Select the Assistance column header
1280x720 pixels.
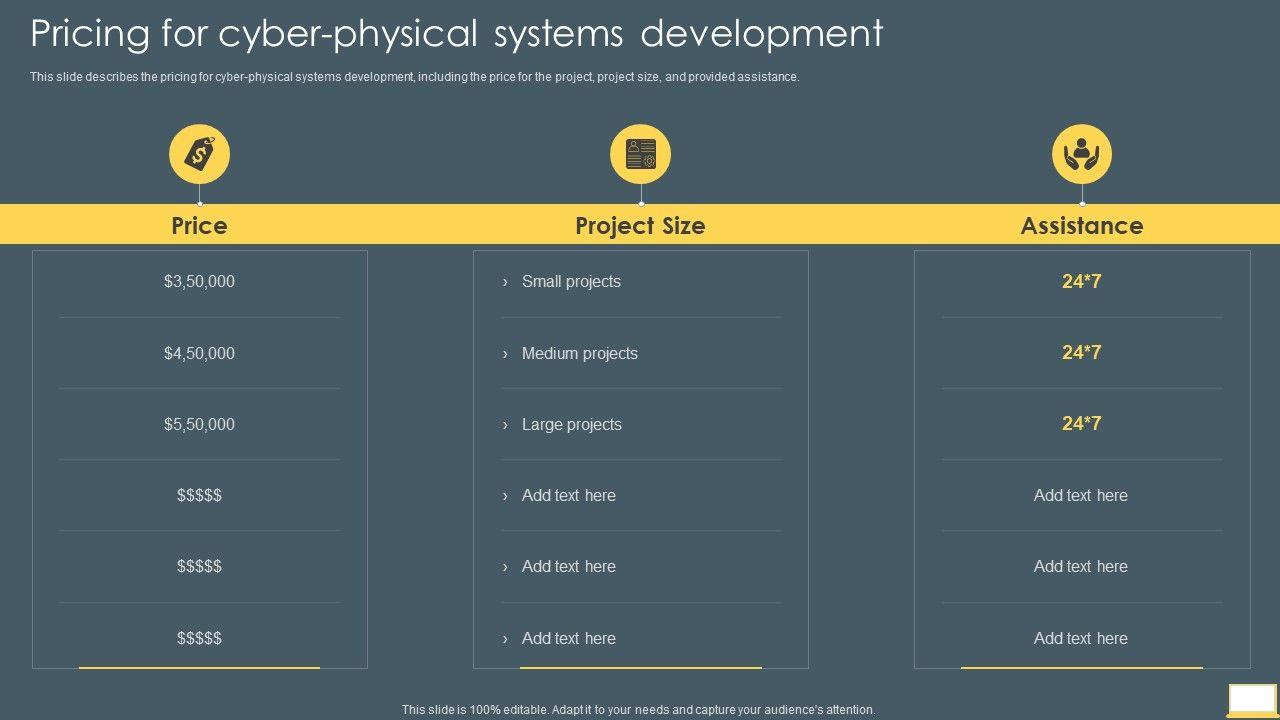pos(1081,226)
